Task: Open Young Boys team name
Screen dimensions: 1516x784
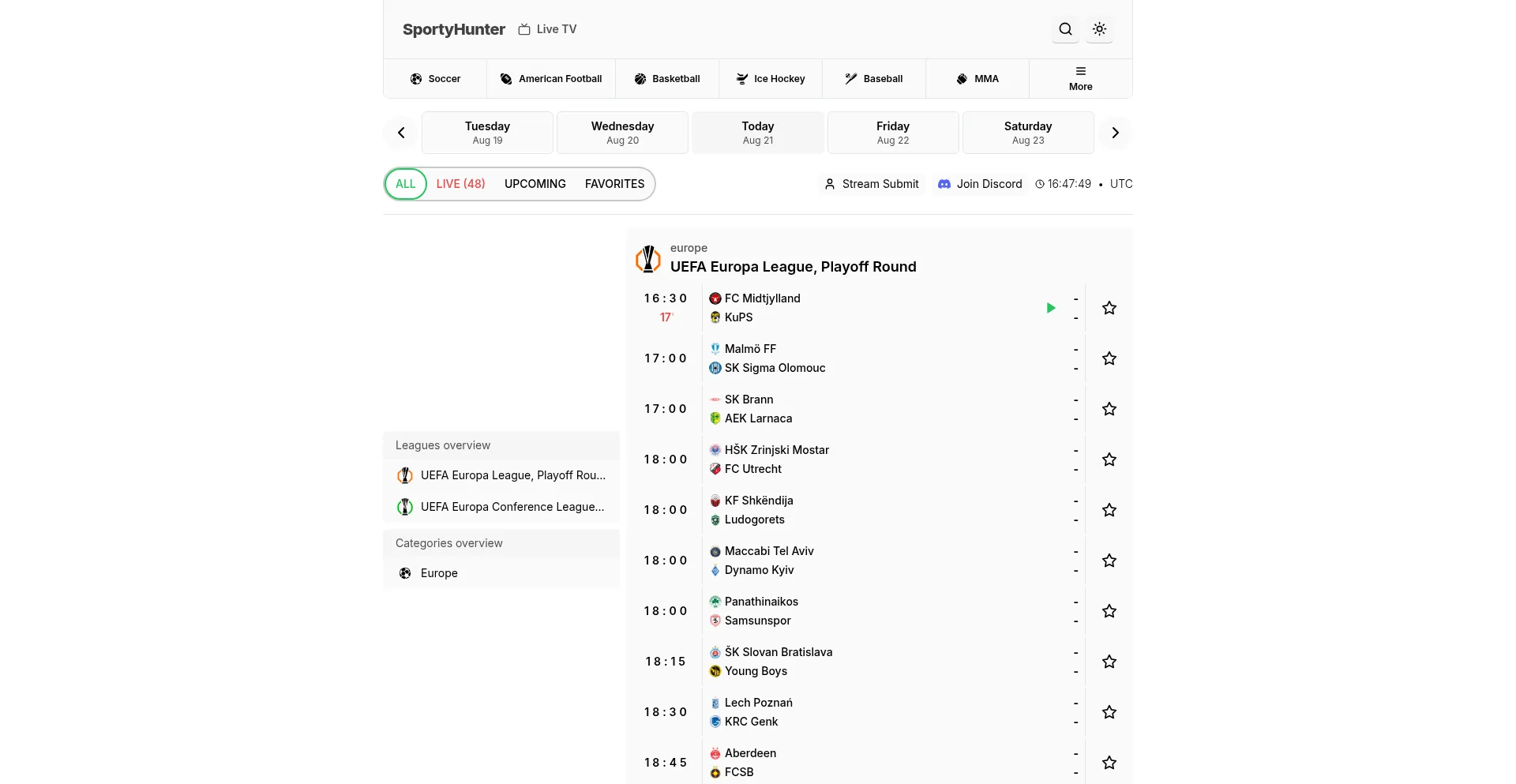Action: (x=756, y=671)
